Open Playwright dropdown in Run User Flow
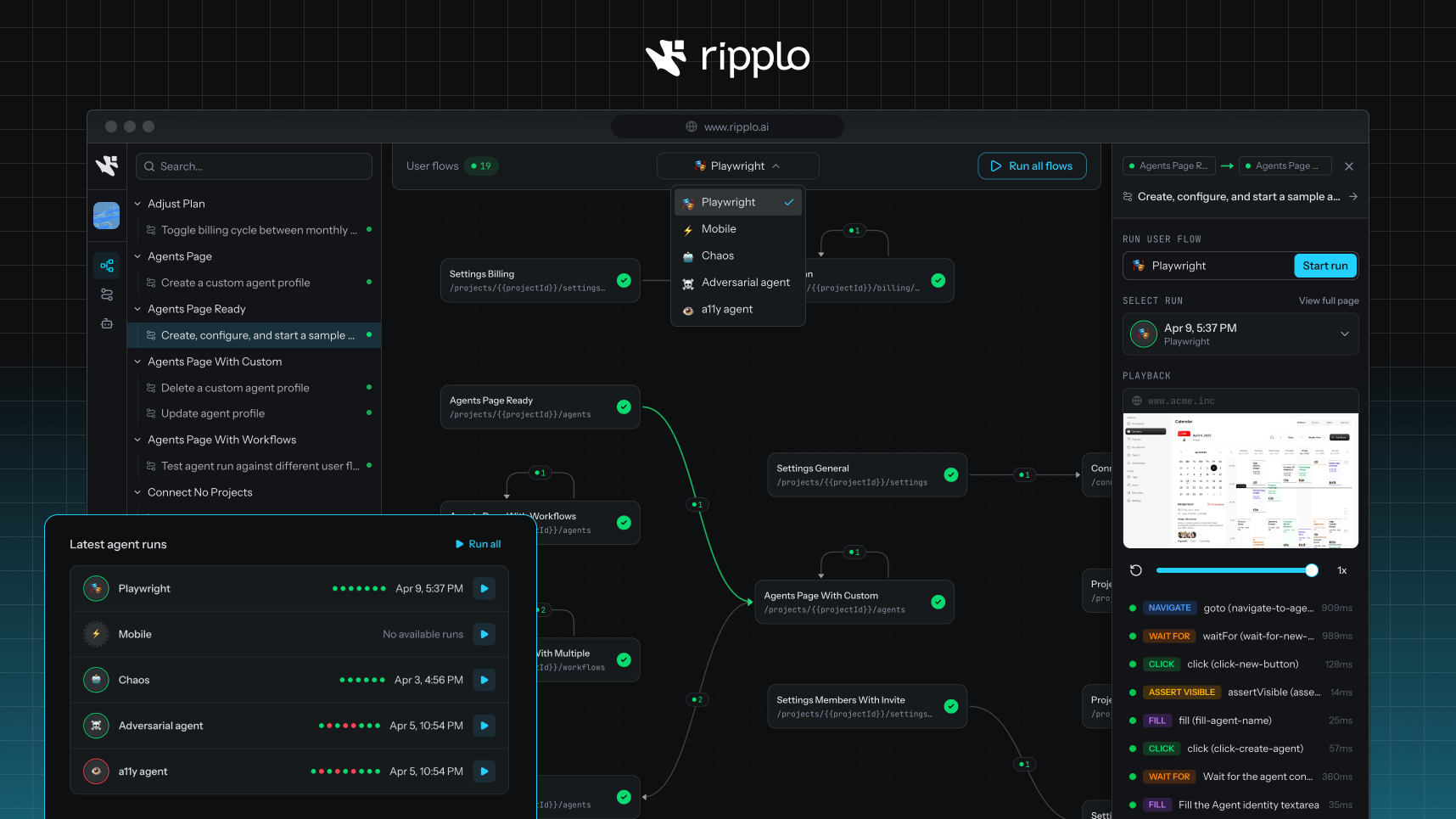 coord(1208,266)
